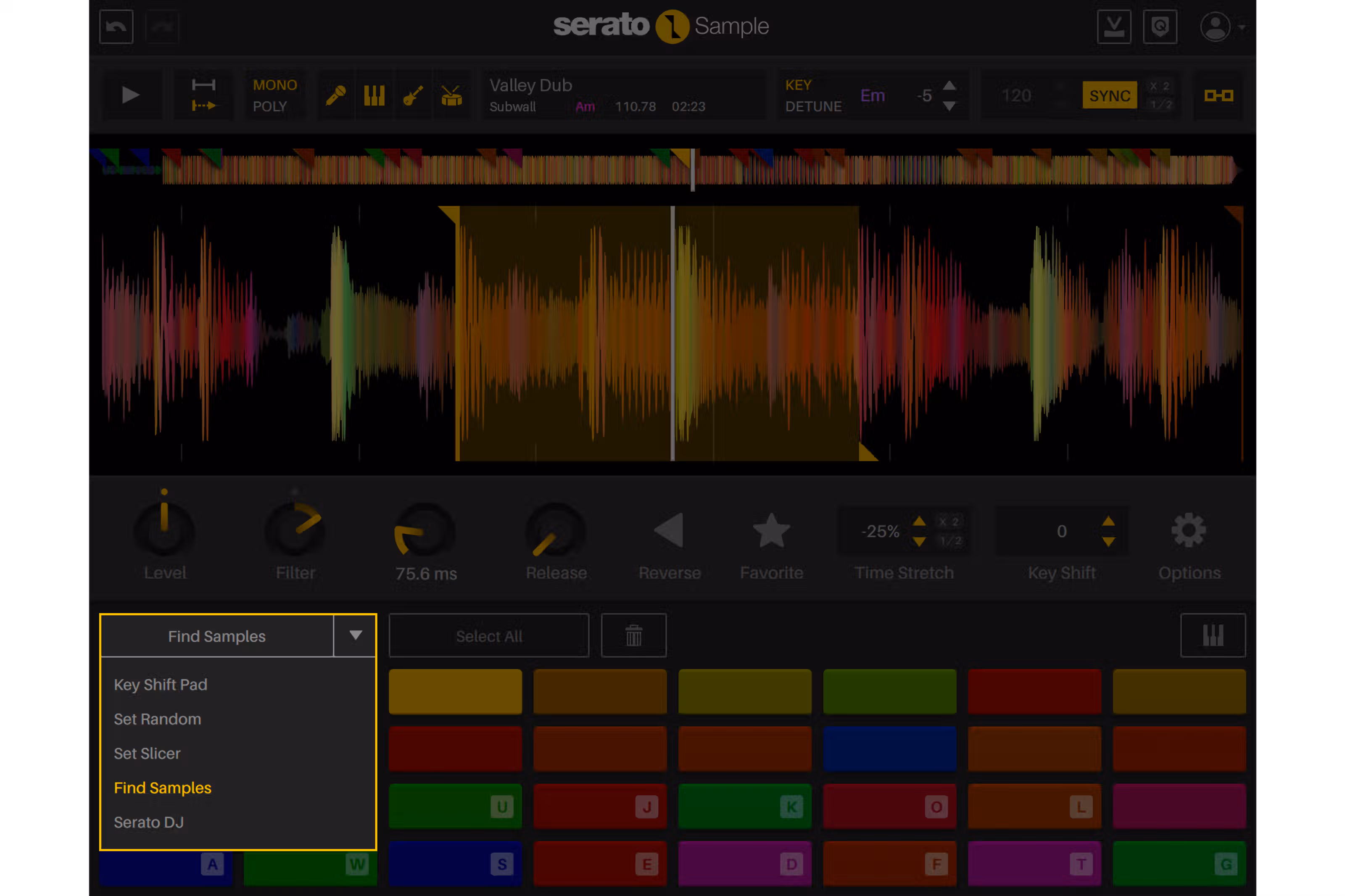Click the Em key value
The width and height of the screenshot is (1345, 896).
pyautogui.click(x=873, y=95)
